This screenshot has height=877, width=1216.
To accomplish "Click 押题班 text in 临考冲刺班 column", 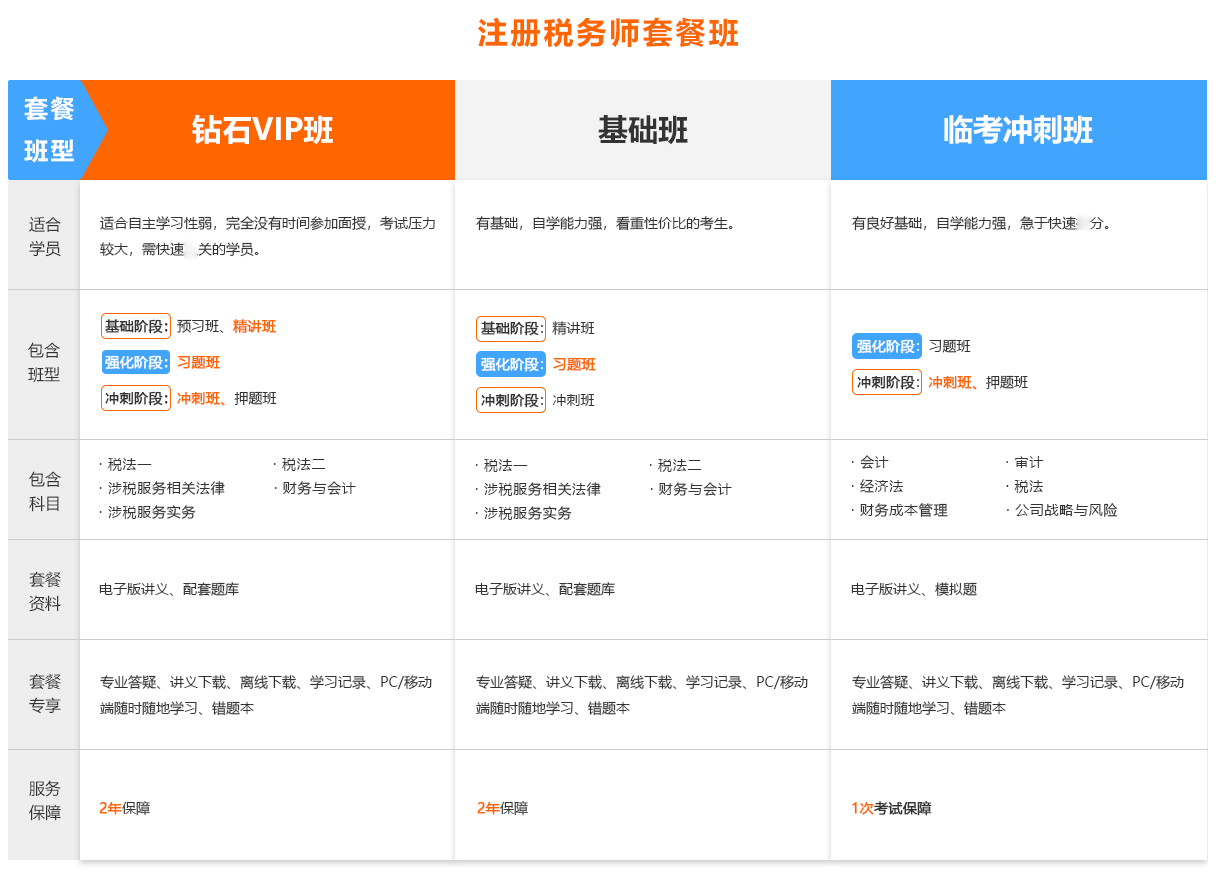I will click(x=1007, y=382).
